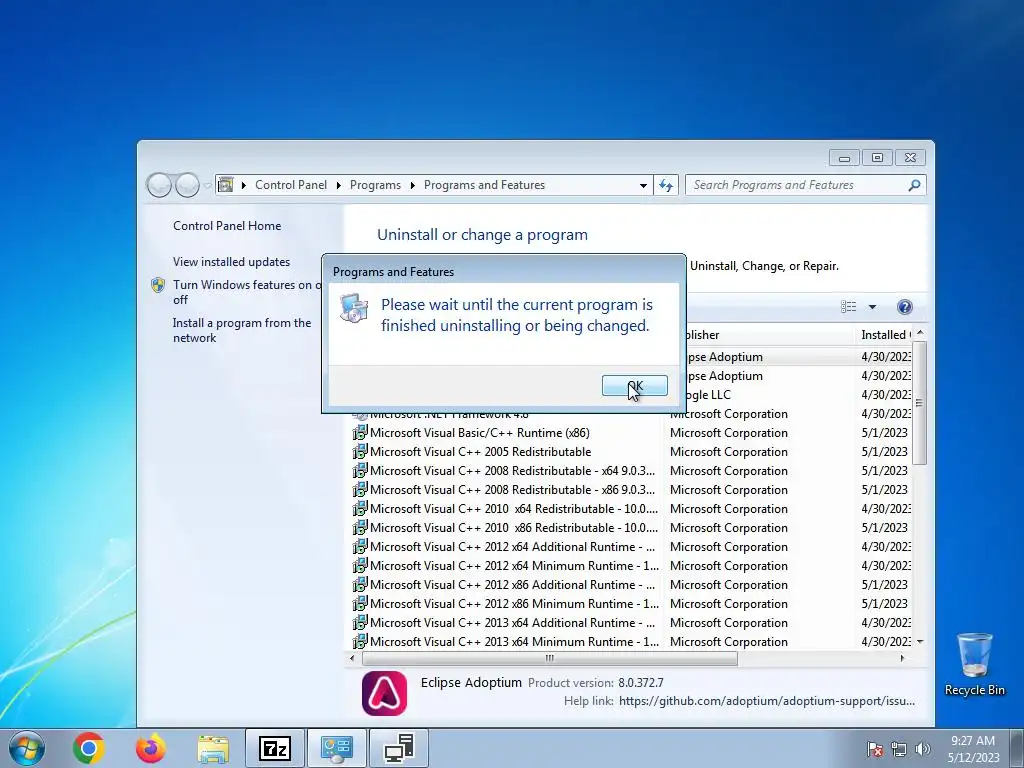The height and width of the screenshot is (768, 1024).
Task: Open View installed updates link
Action: 231,262
